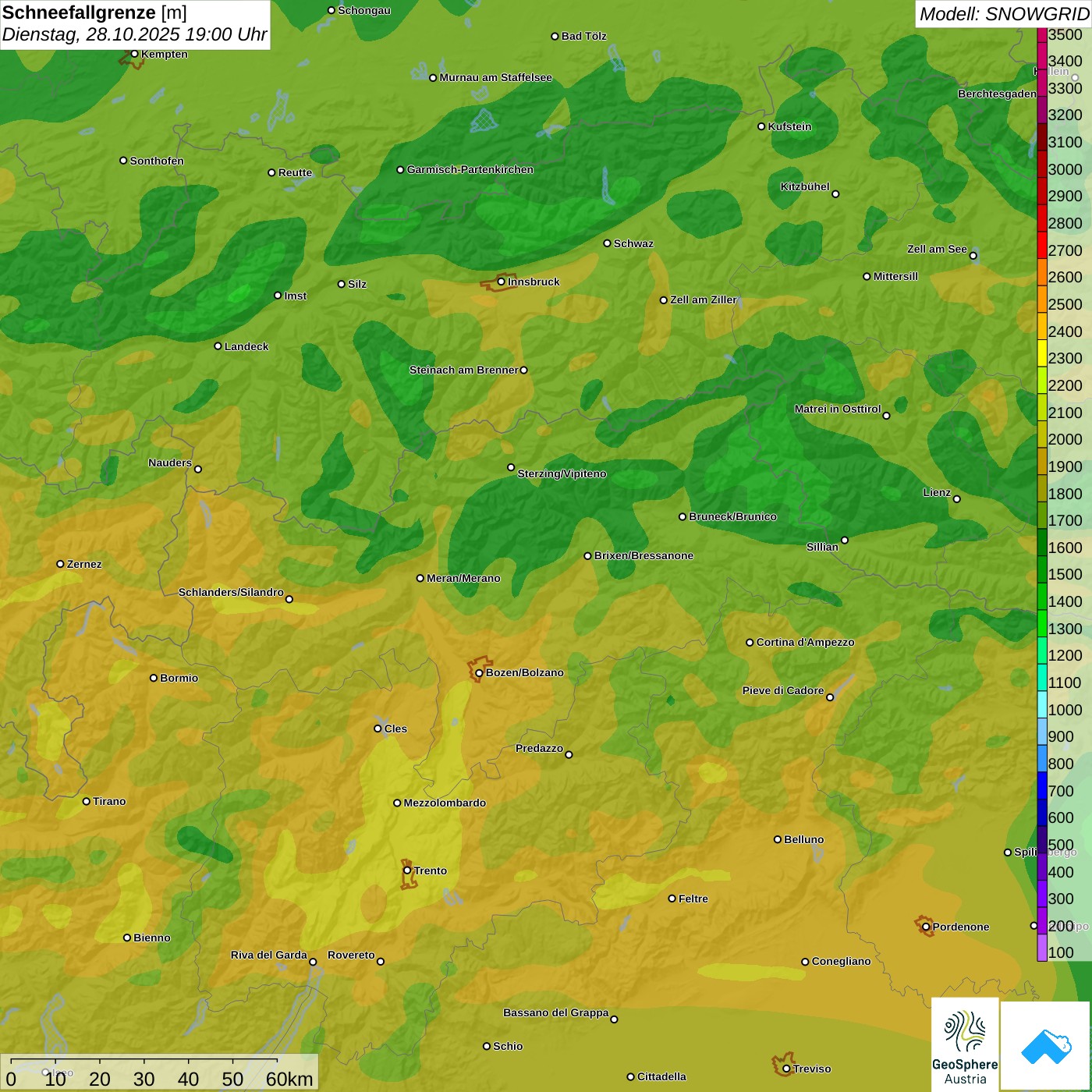Screen dimensions: 1092x1092
Task: Select the Bozen/Bolzano map marker
Action: [479, 673]
